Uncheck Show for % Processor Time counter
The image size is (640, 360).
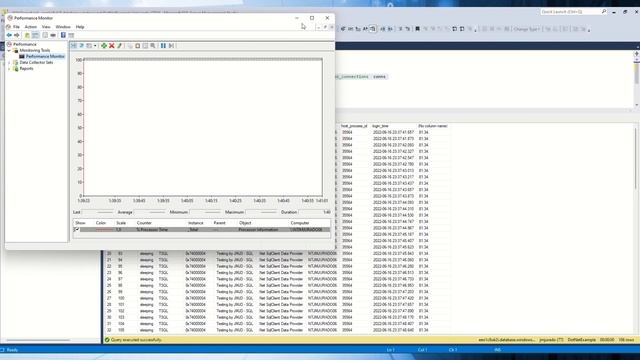pyautogui.click(x=76, y=230)
